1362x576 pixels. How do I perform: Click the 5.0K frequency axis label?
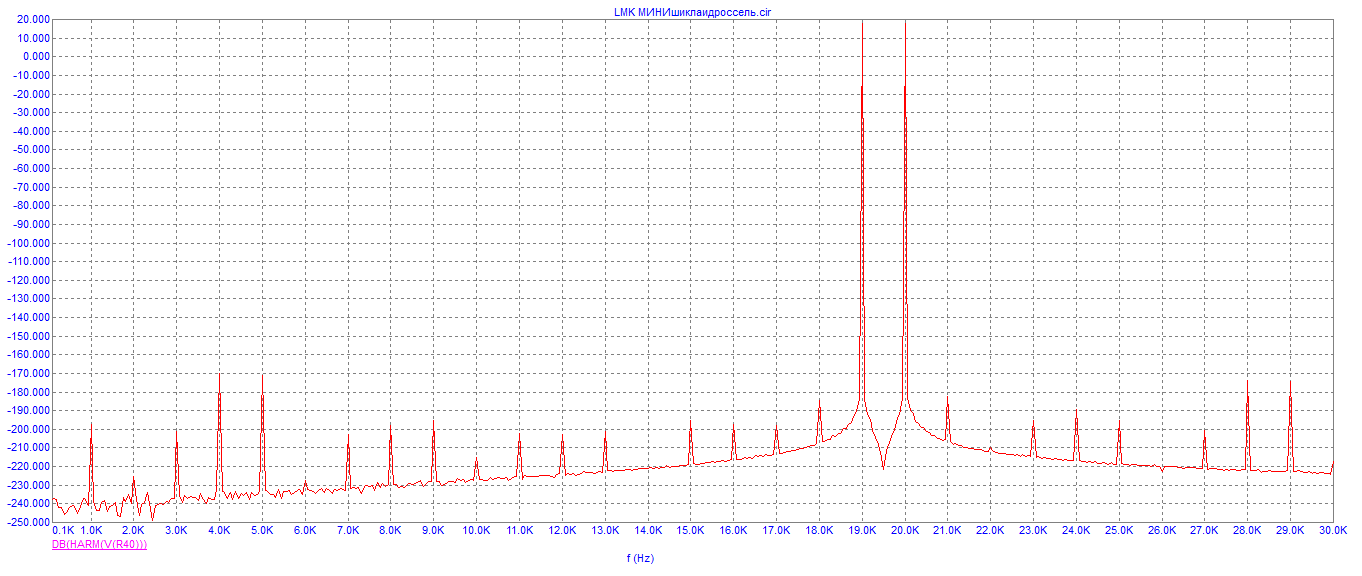(x=262, y=530)
